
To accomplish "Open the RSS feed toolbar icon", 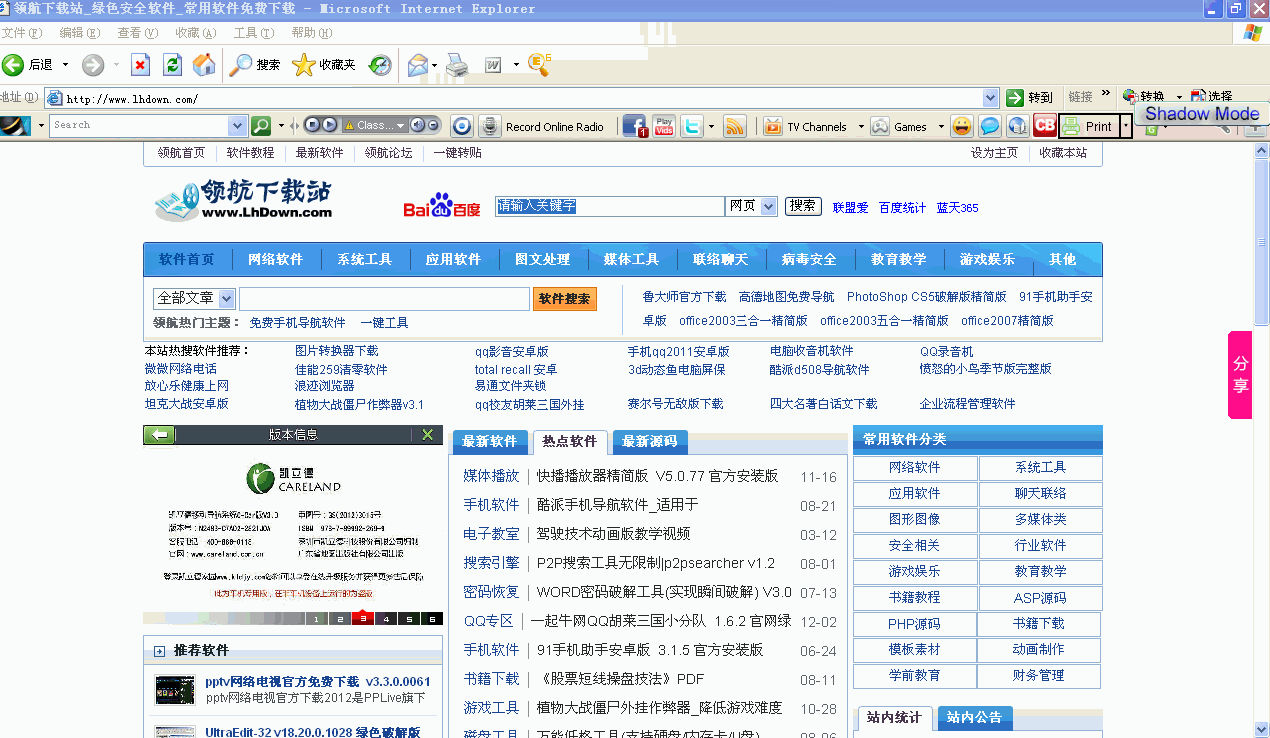I will pyautogui.click(x=735, y=126).
